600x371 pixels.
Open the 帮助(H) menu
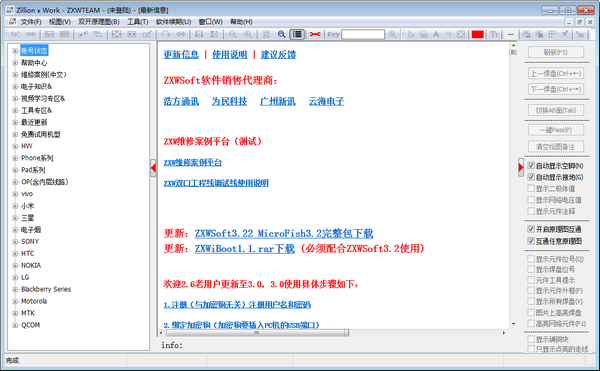tap(241, 22)
